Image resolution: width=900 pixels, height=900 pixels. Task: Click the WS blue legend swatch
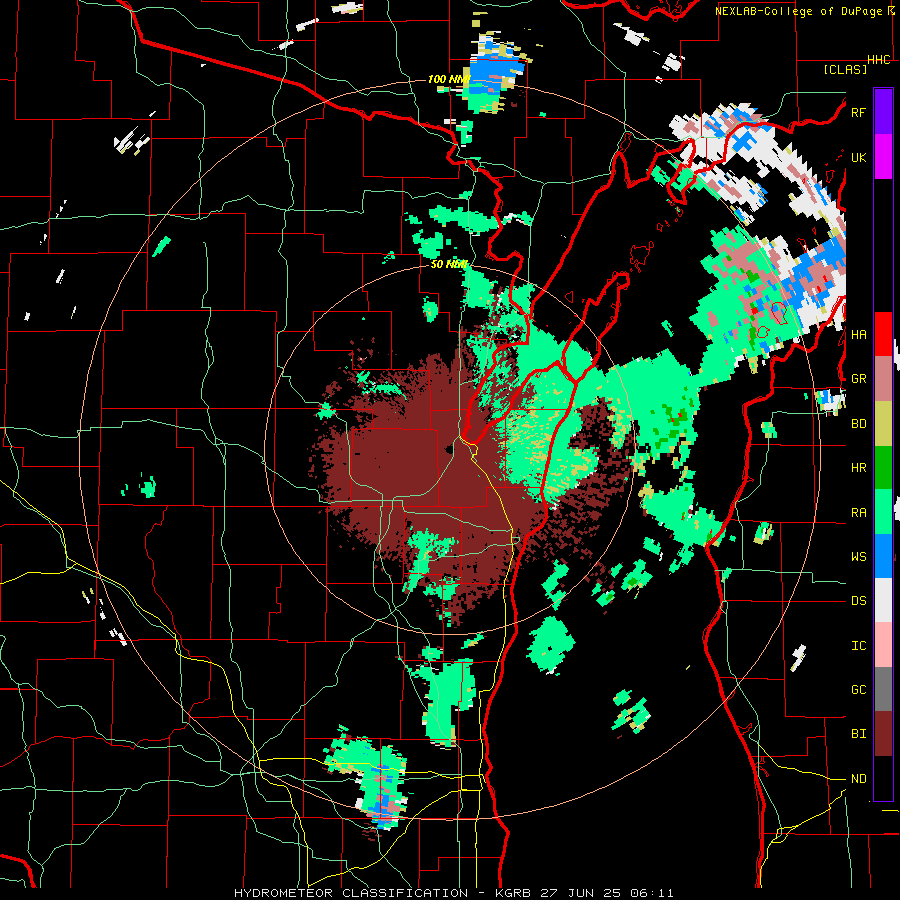click(x=883, y=556)
